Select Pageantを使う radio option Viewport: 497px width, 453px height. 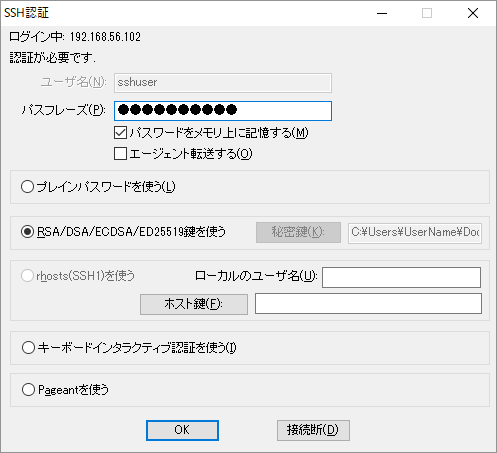28,390
